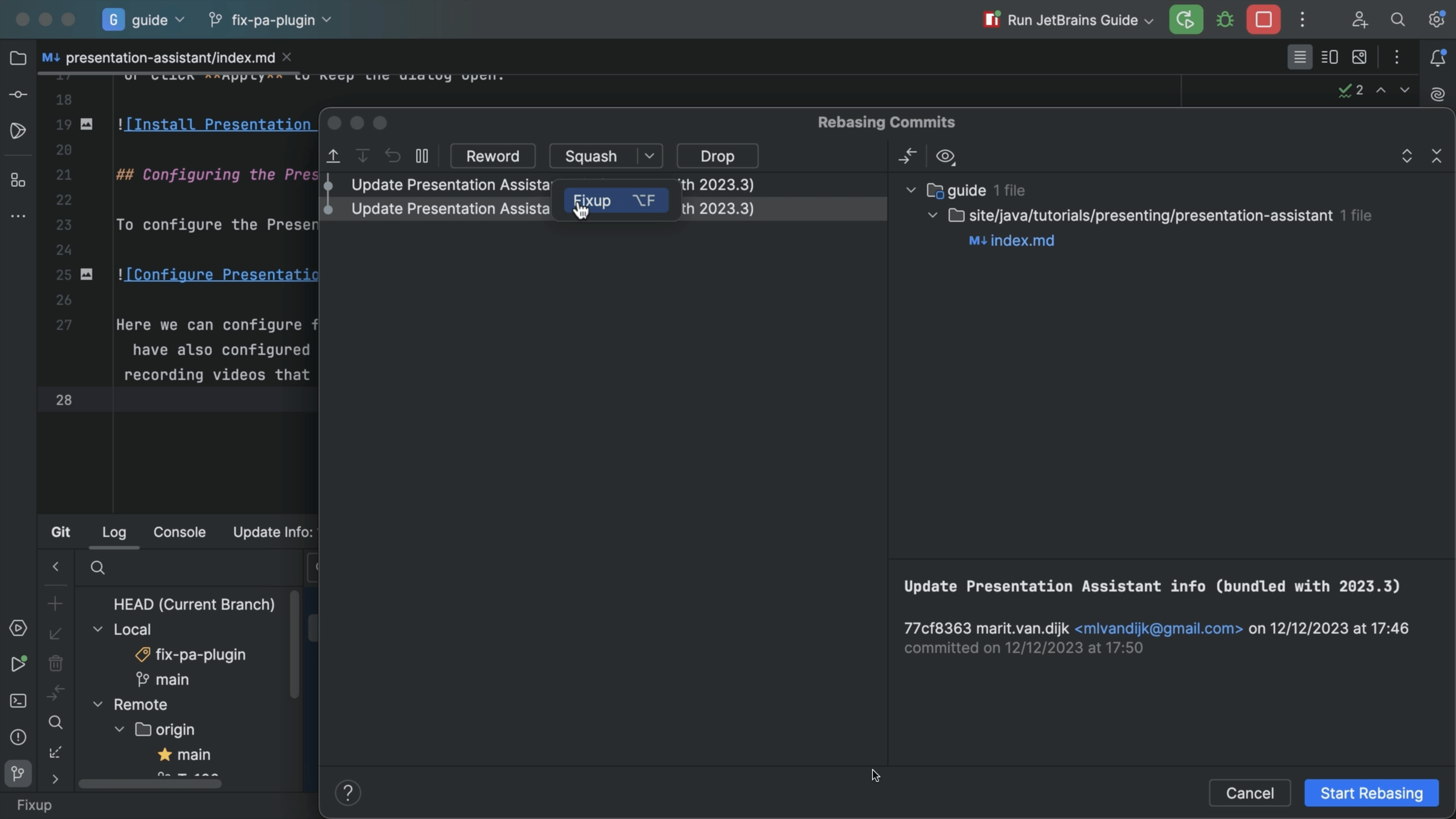Switch to the Console tab
Image resolution: width=1456 pixels, height=819 pixels.
tap(179, 532)
